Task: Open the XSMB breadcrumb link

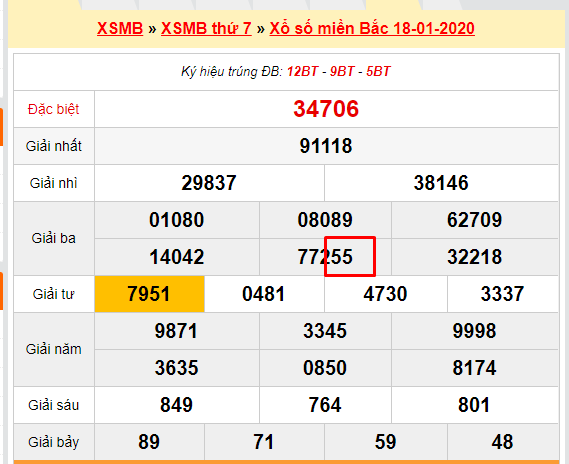Action: coord(120,28)
